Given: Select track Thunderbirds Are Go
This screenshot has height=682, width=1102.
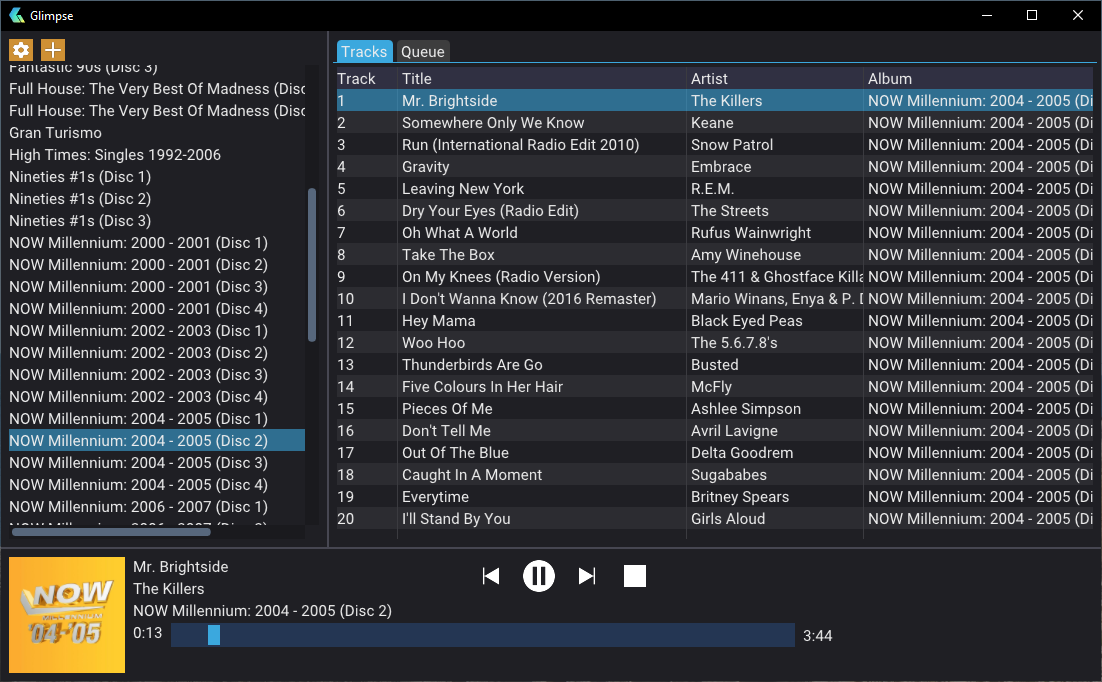Looking at the screenshot, I should (x=715, y=365).
